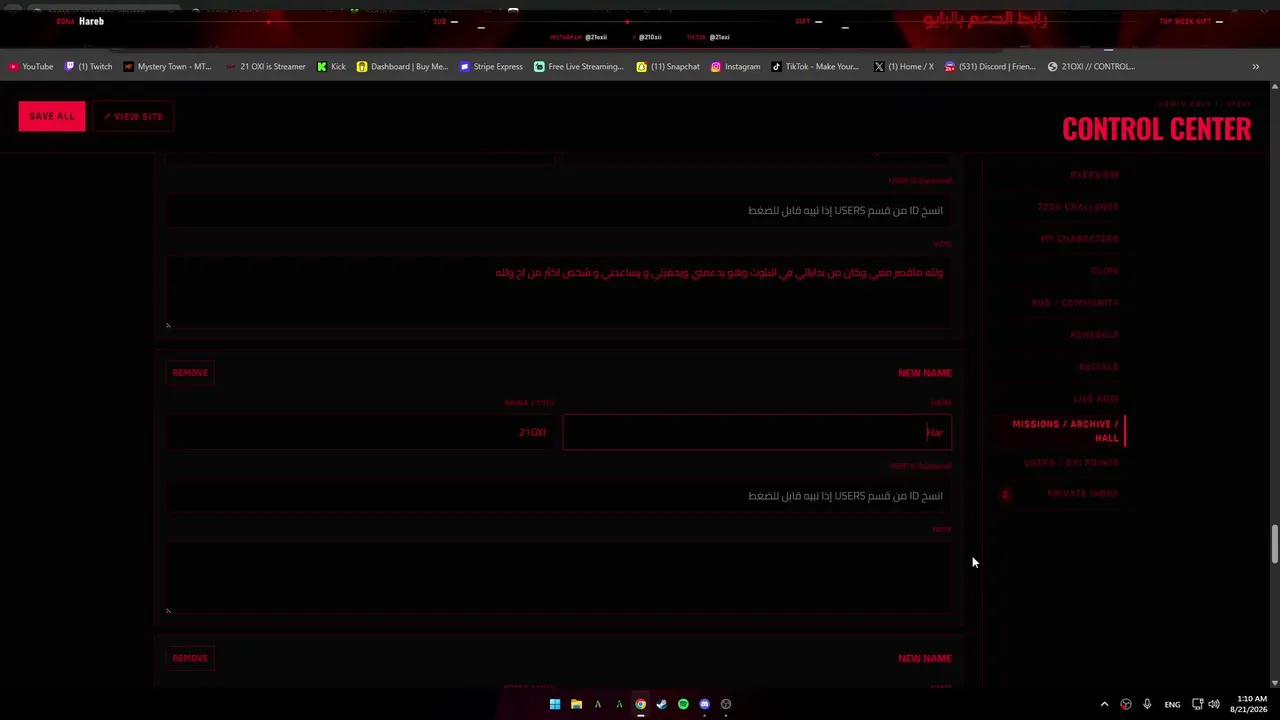1280x720 pixels.
Task: Click the top note textarea with Arabic text
Action: [x=559, y=292]
